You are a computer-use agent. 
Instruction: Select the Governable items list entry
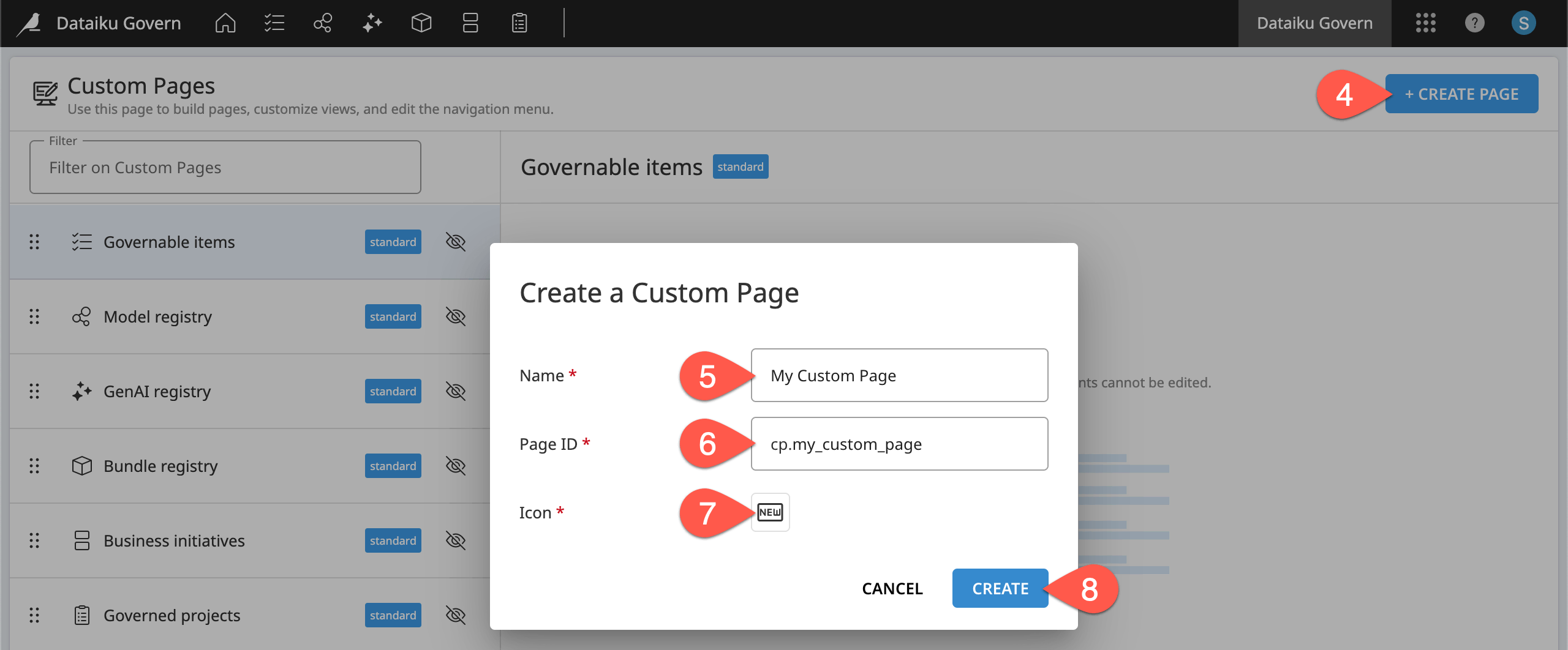(x=169, y=242)
